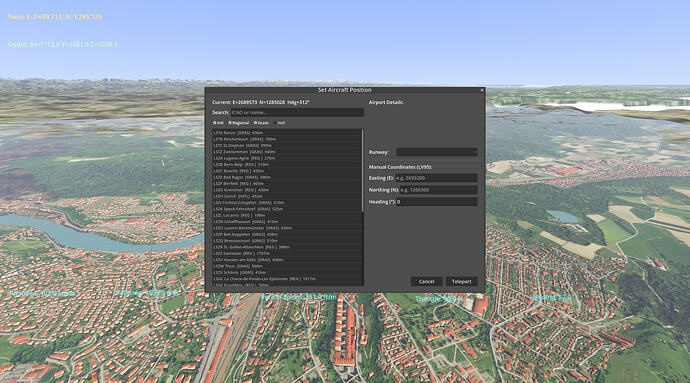Select LSTR Reichenbach airport row

click(287, 139)
